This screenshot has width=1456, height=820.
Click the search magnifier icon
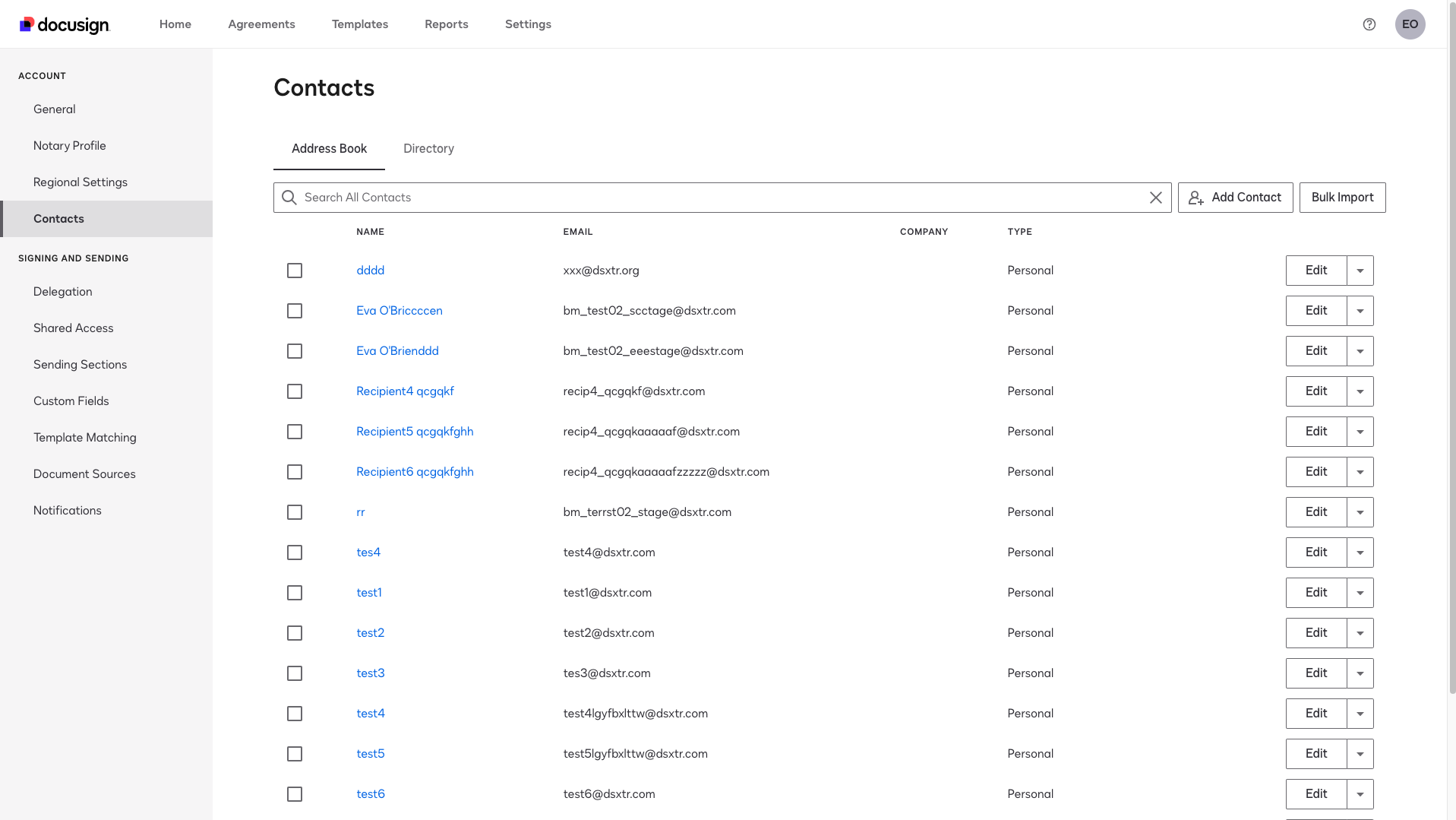[289, 198]
